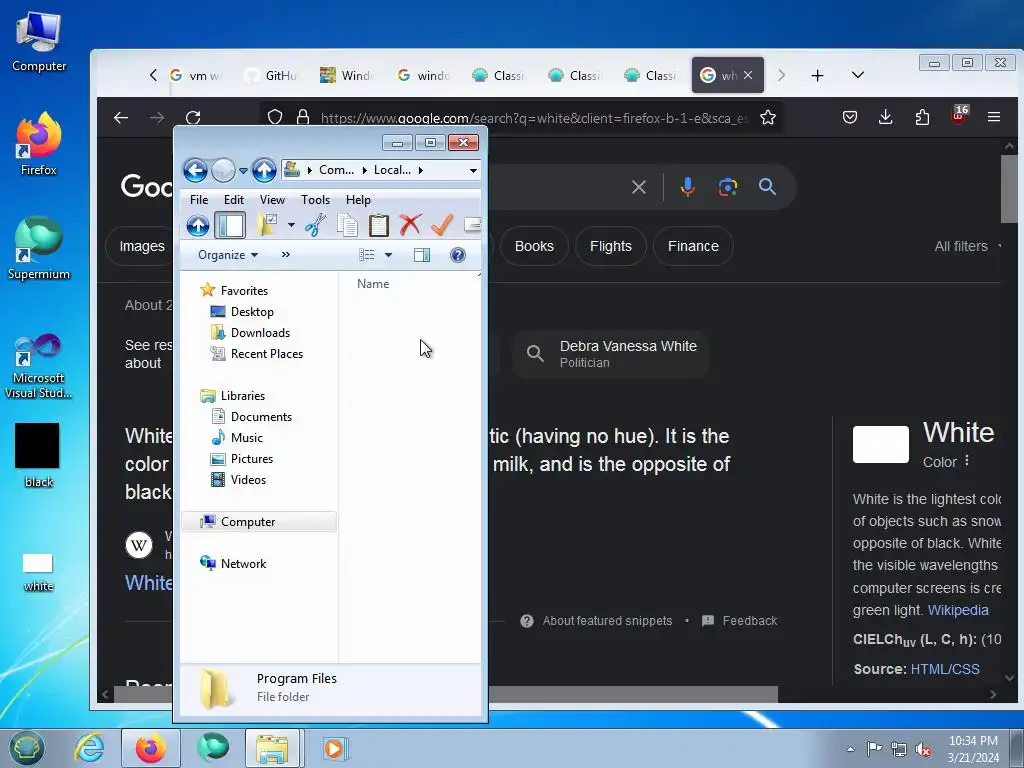Open dropdown arrow beside folder options icon

pyautogui.click(x=291, y=225)
